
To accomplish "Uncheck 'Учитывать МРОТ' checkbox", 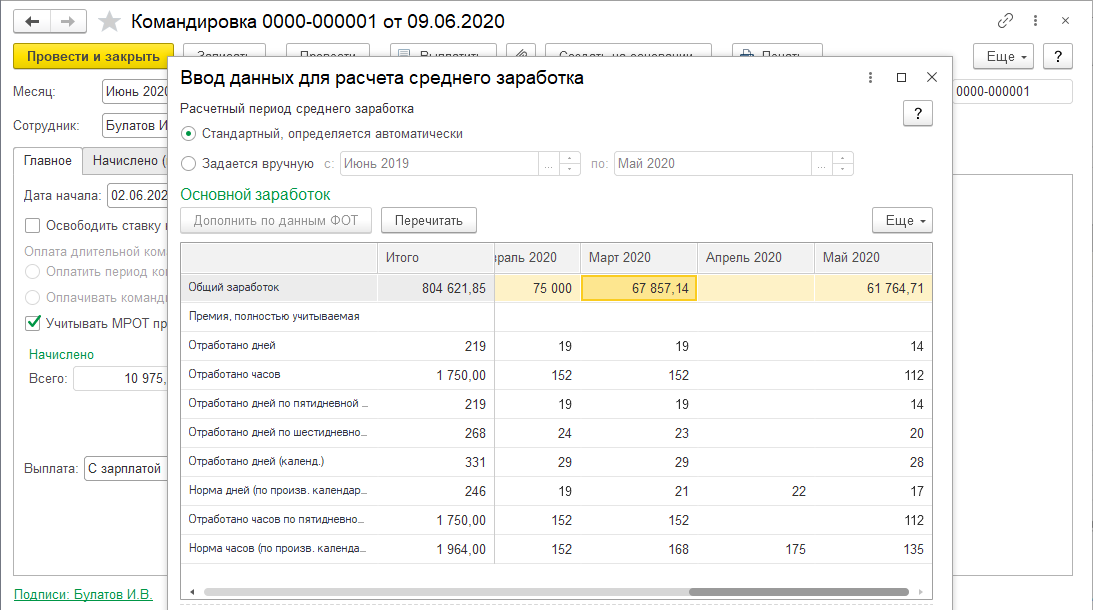I will (x=33, y=322).
